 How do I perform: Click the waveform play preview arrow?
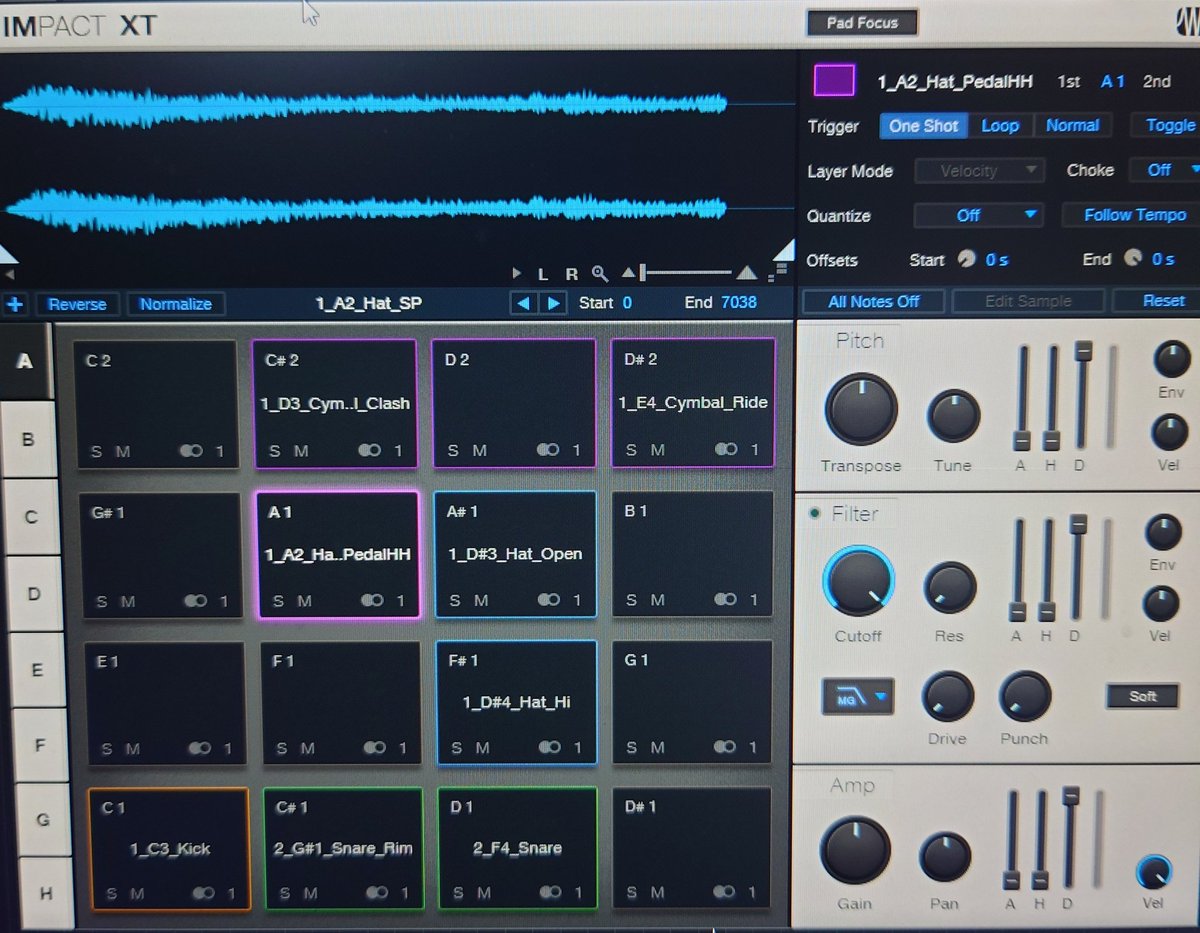coord(516,273)
